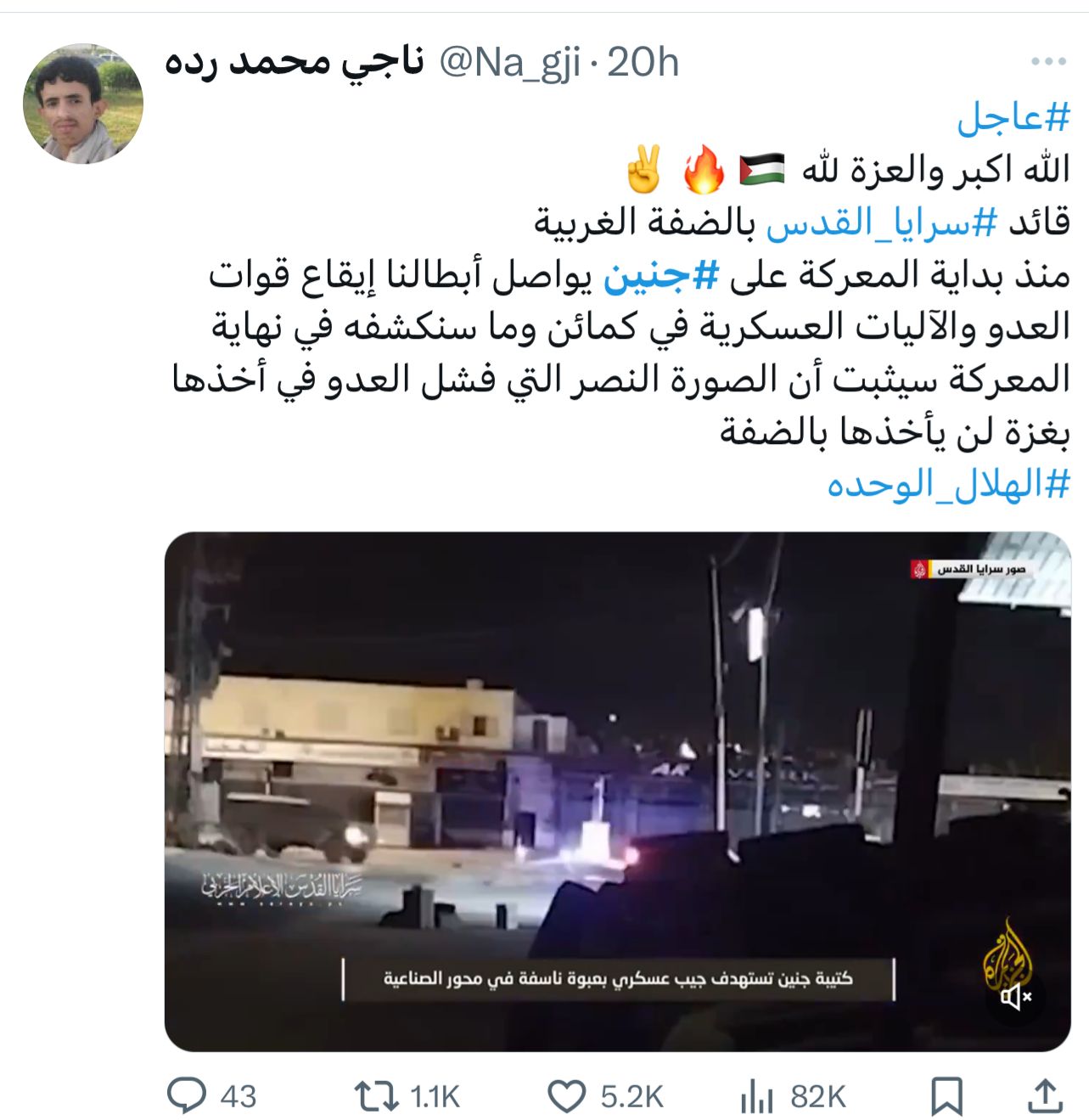The height and width of the screenshot is (1120, 1089).
Task: Unmute the video speaker icon
Action: 1015,996
